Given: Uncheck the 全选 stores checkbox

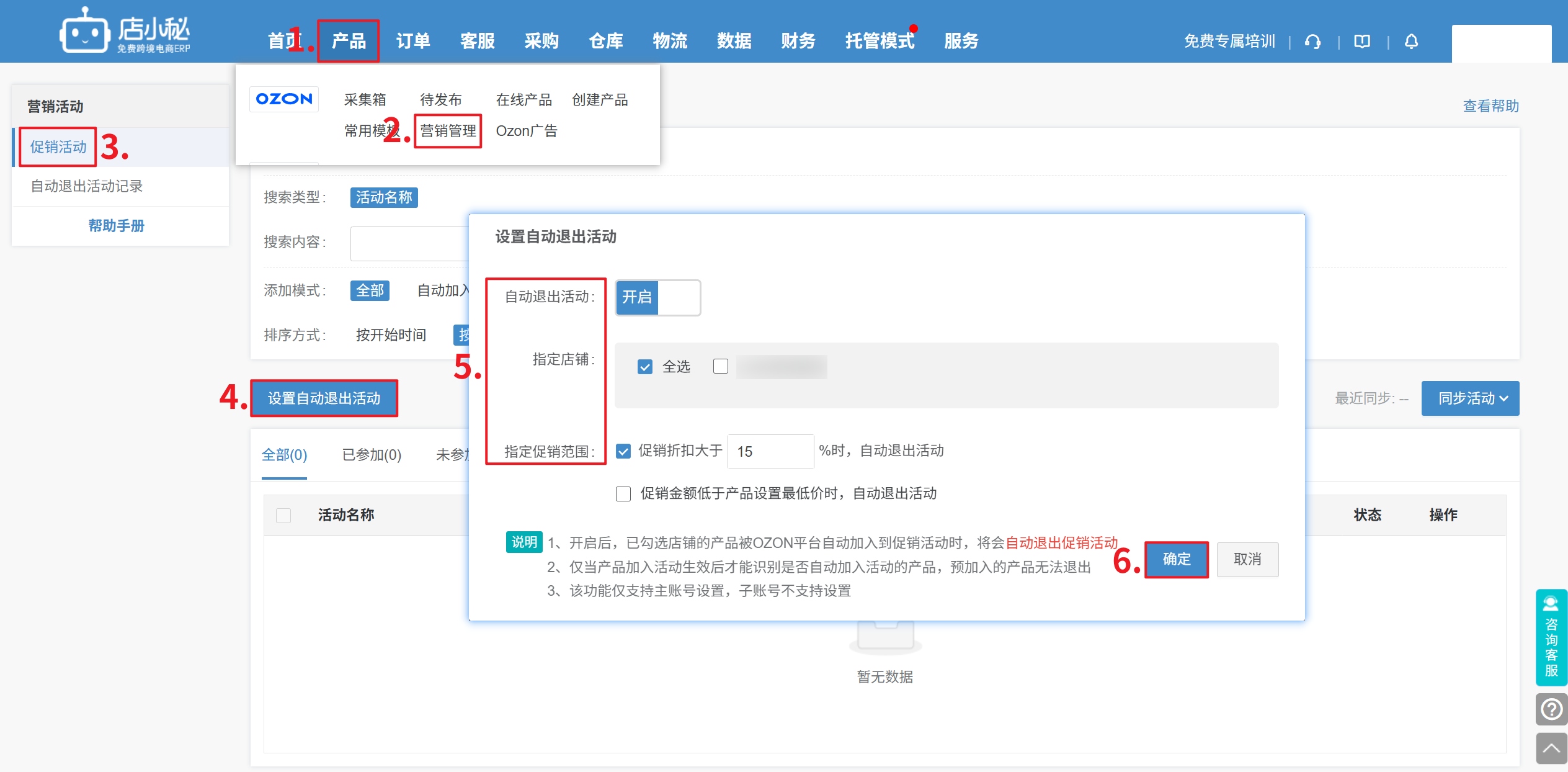Looking at the screenshot, I should (x=645, y=367).
